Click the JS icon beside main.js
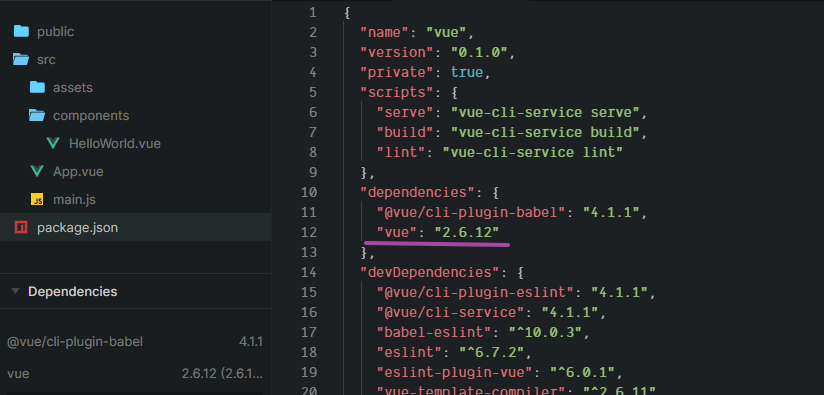The height and width of the screenshot is (395, 824). 37,200
